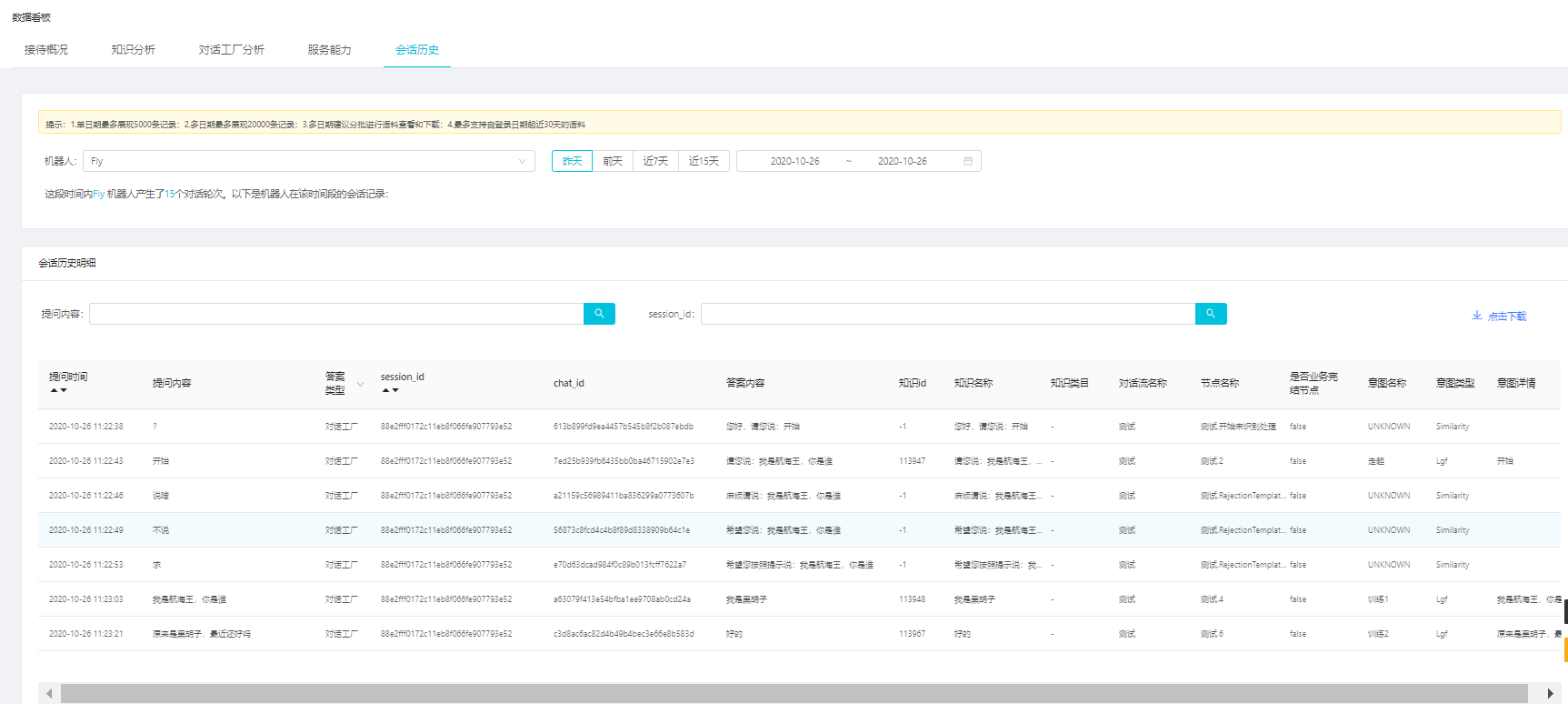Click the question cell '原来是黑胡子，最近还好吗'
Viewport: 1568px width, 704px height.
tap(202, 634)
